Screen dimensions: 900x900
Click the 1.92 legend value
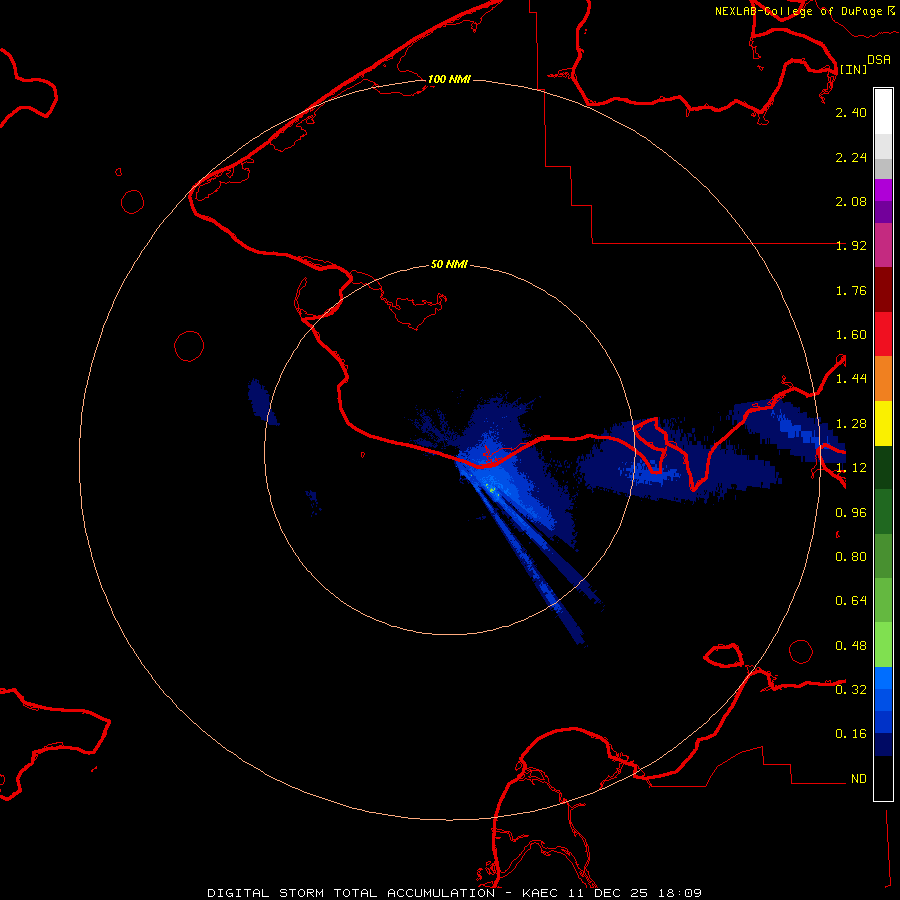click(851, 246)
